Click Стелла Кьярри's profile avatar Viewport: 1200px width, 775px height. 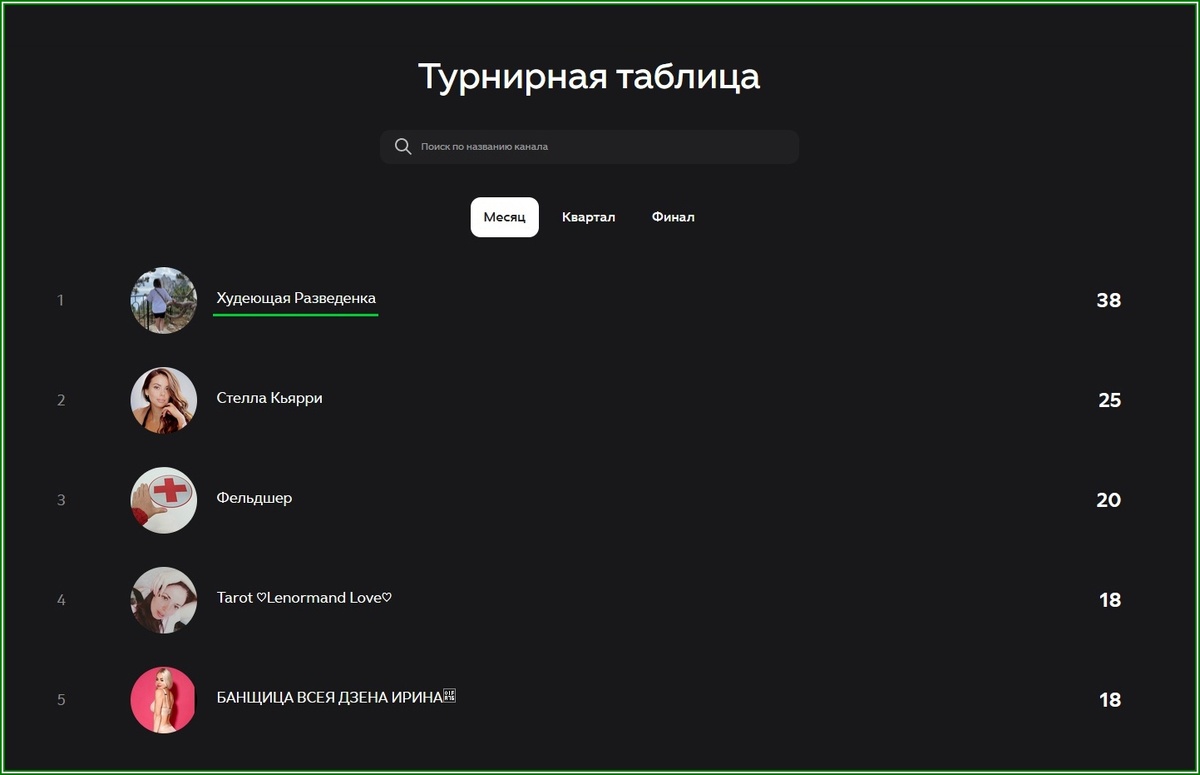point(163,400)
